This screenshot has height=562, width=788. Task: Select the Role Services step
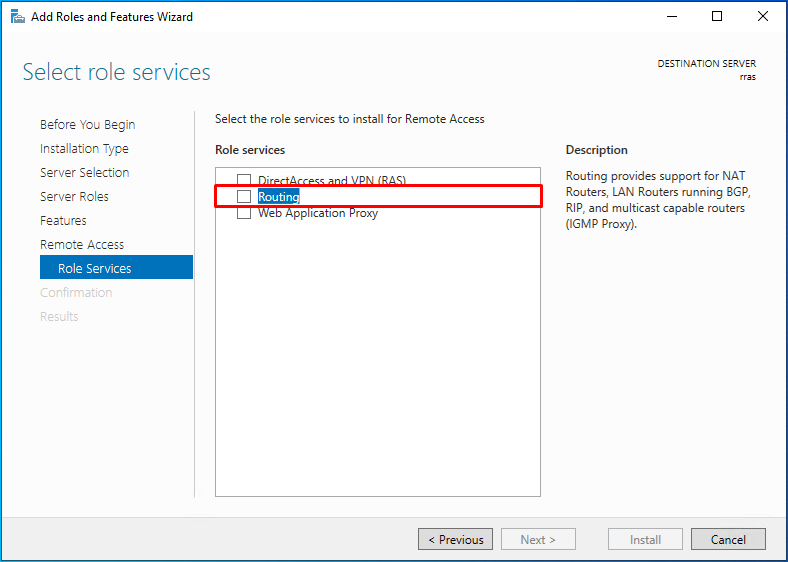[x=116, y=267]
